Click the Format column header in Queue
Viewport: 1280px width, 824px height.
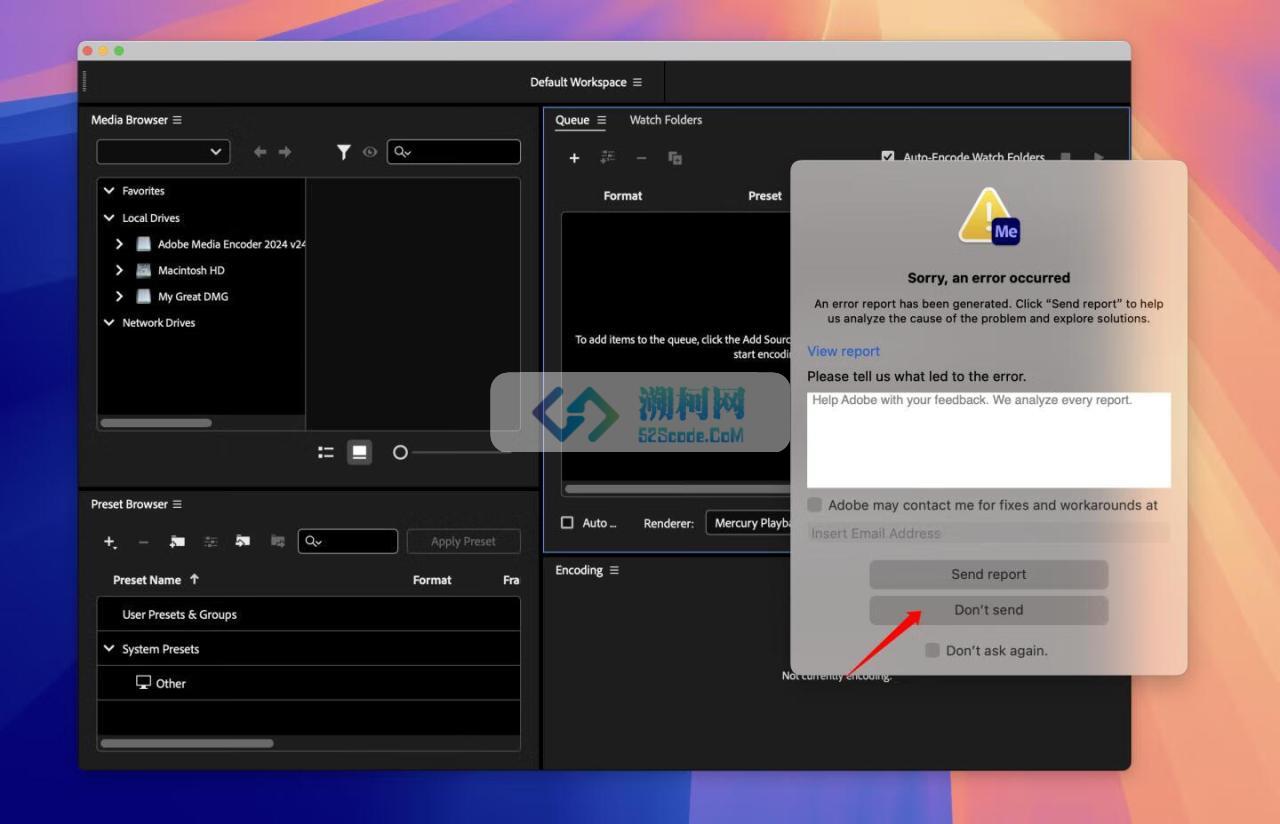(x=622, y=196)
